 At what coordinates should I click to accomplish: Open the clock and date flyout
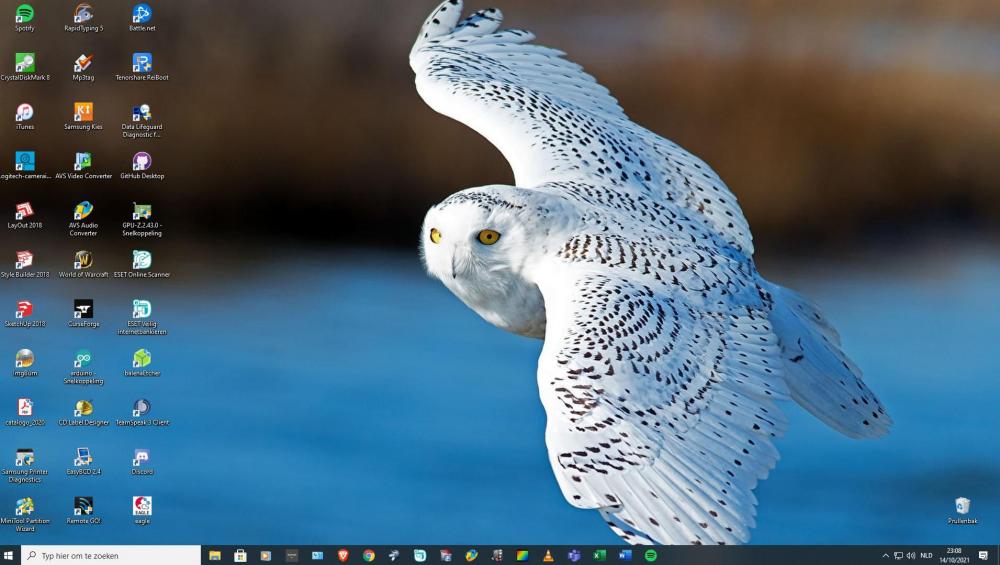(x=953, y=556)
